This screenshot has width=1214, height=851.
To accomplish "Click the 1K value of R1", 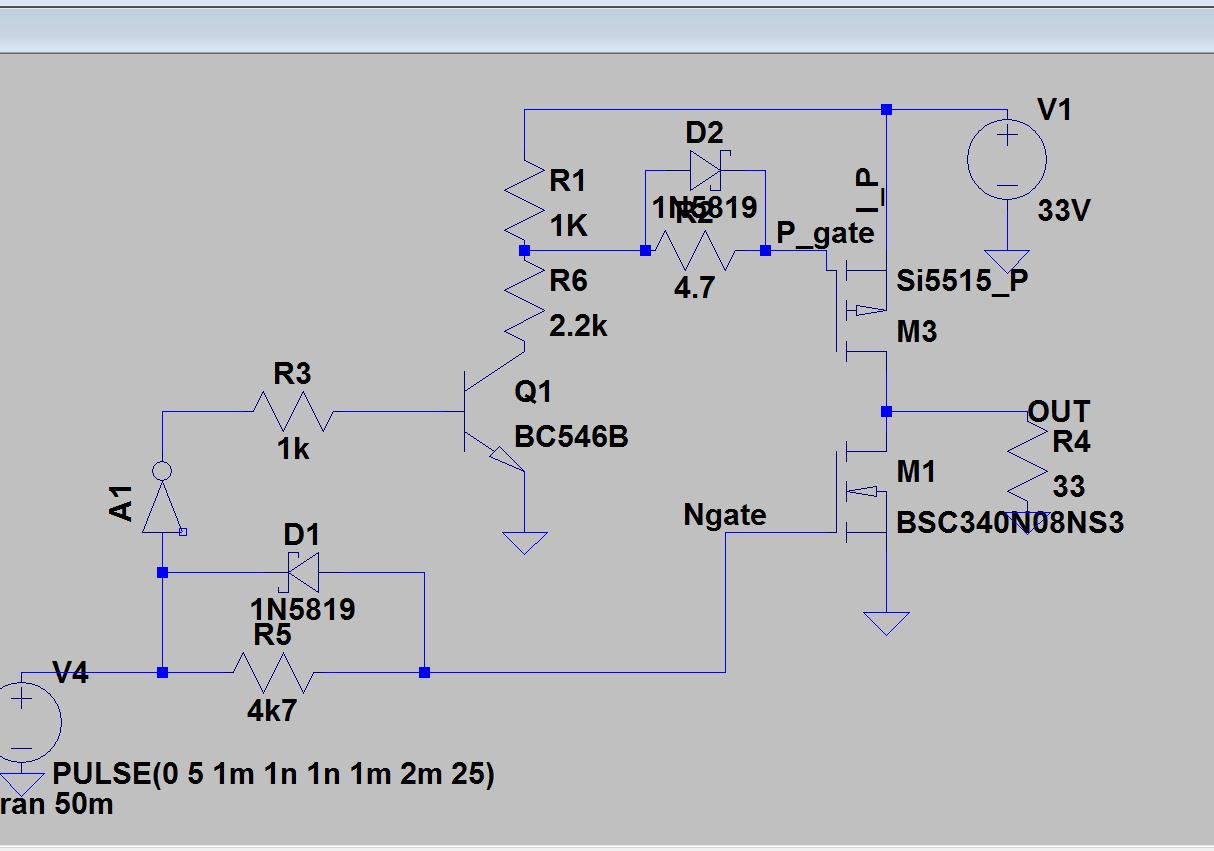I will click(x=569, y=226).
